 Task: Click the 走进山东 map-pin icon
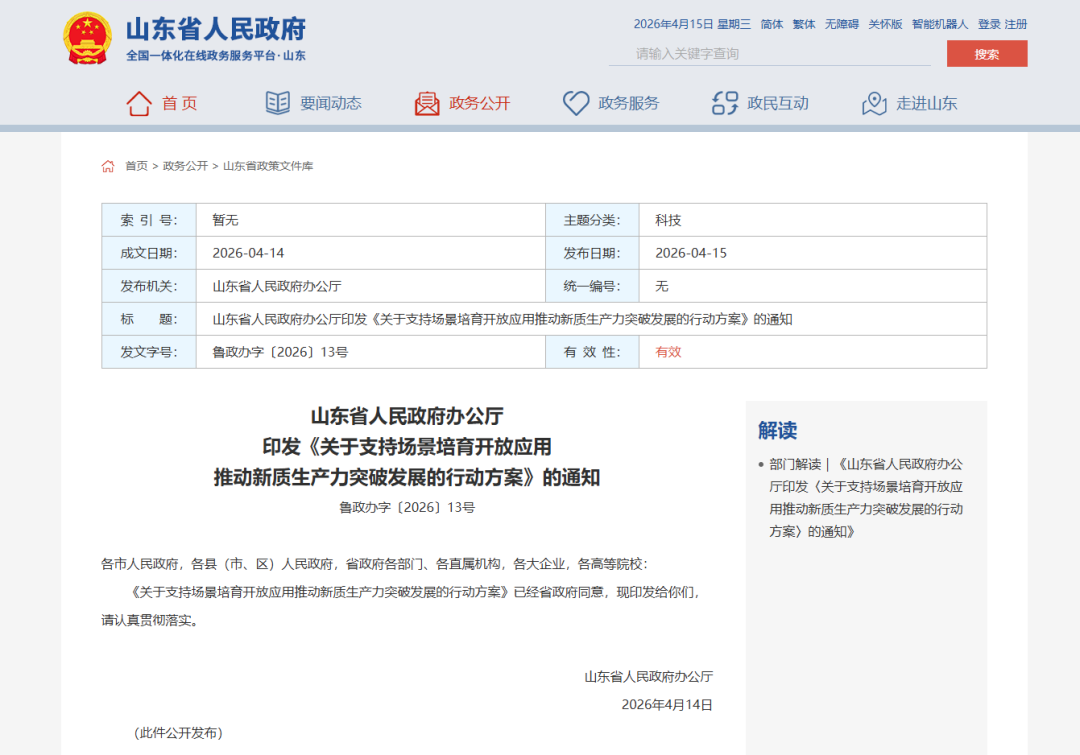click(x=875, y=102)
